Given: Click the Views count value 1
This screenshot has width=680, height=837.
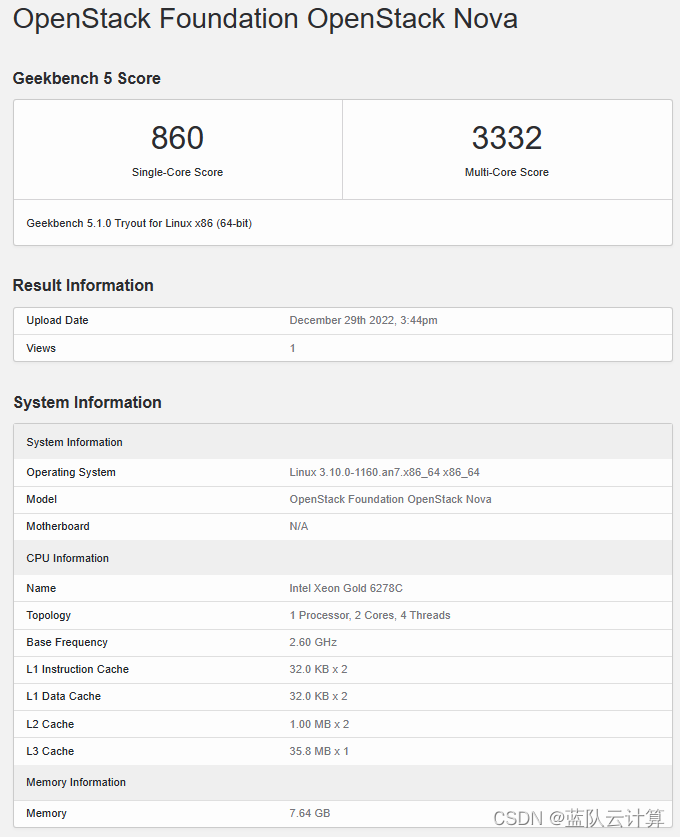Looking at the screenshot, I should (x=292, y=348).
